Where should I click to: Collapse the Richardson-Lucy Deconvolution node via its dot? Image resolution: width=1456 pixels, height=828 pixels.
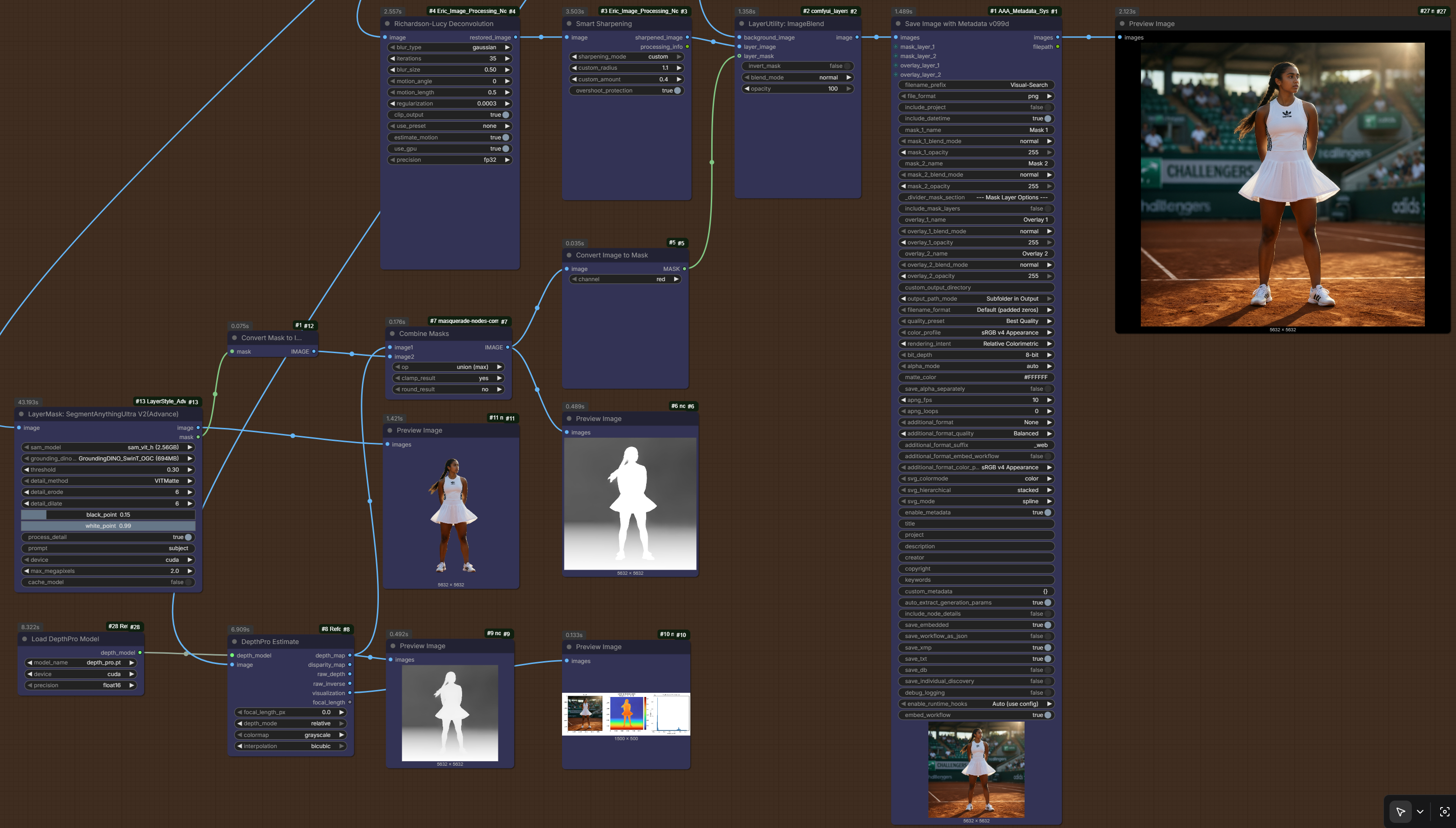[x=387, y=24]
